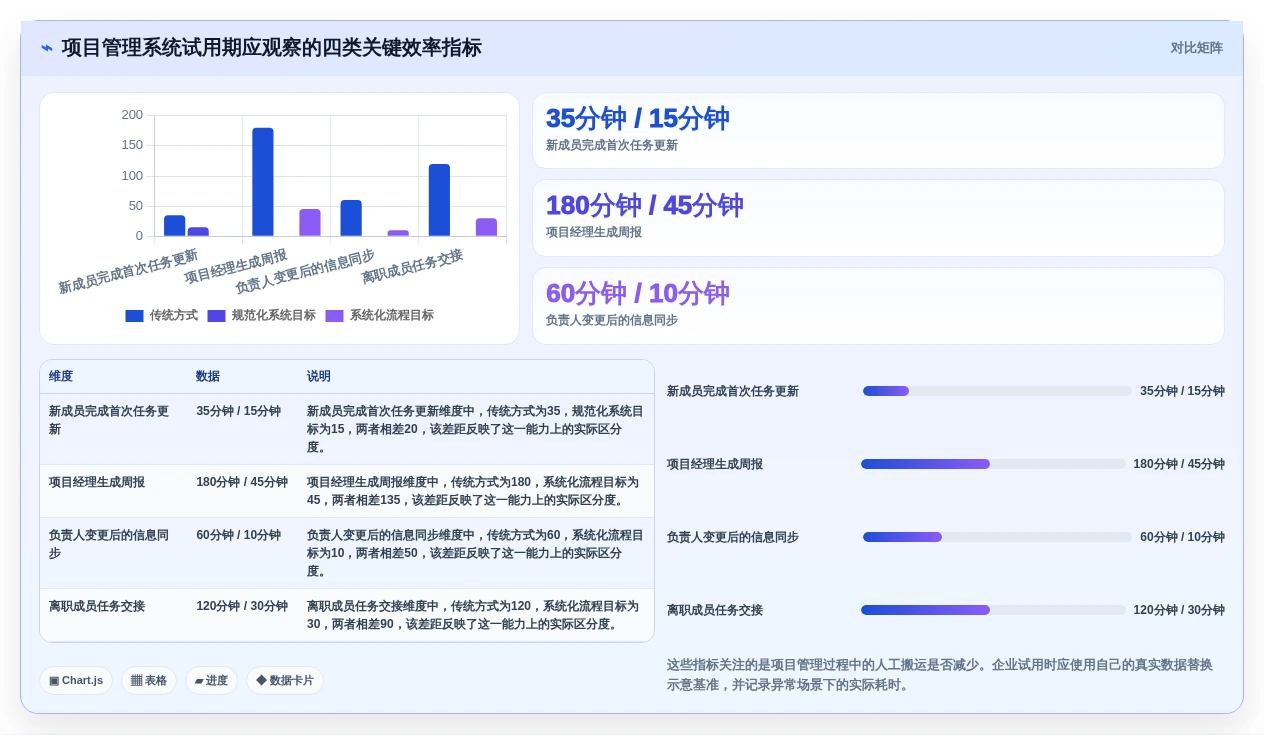This screenshot has height=735, width=1264.
Task: Click the blue 离职成员任务交接 bar at 120
Action: tap(439, 200)
